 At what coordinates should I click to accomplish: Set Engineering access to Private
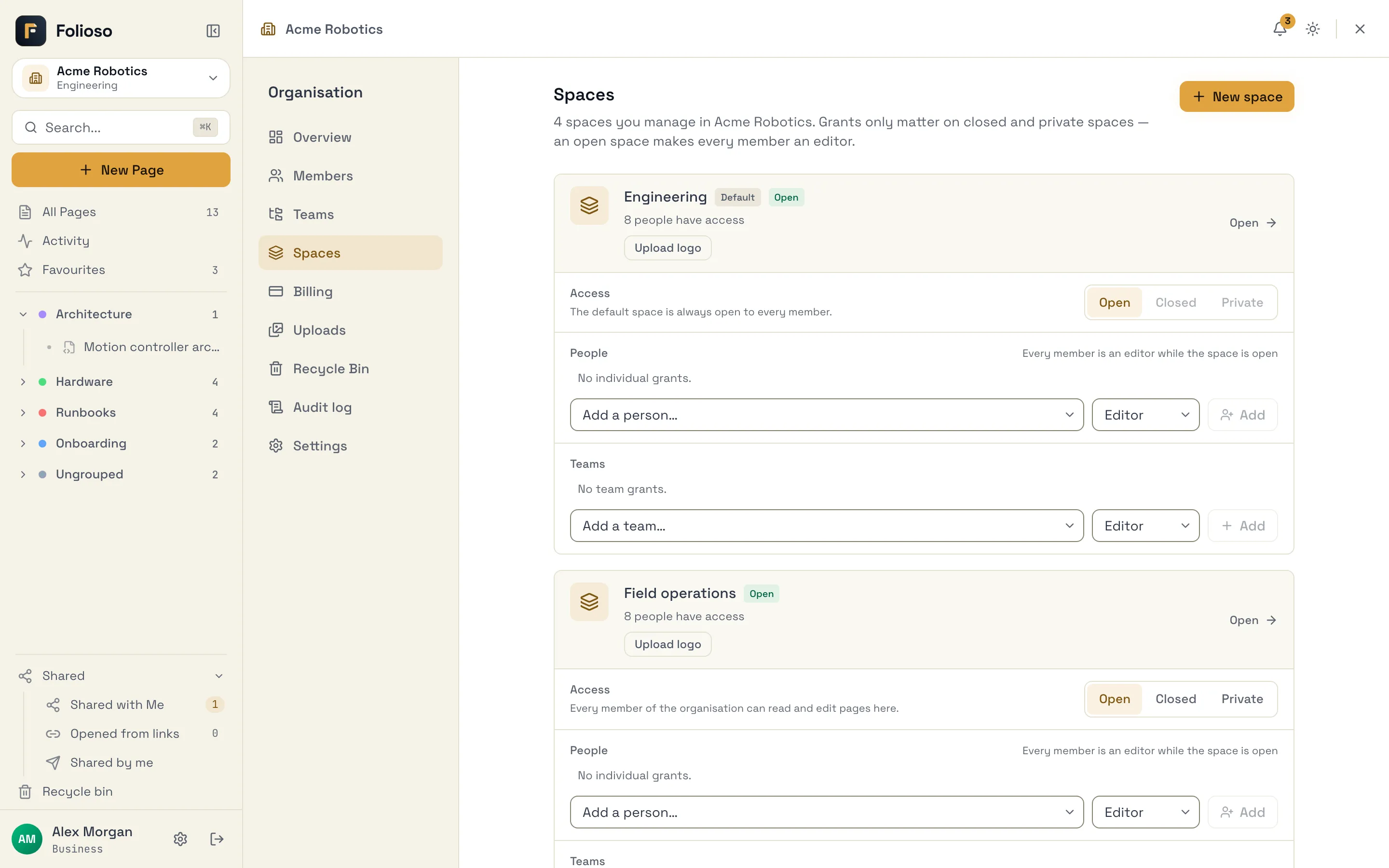[x=1242, y=302]
